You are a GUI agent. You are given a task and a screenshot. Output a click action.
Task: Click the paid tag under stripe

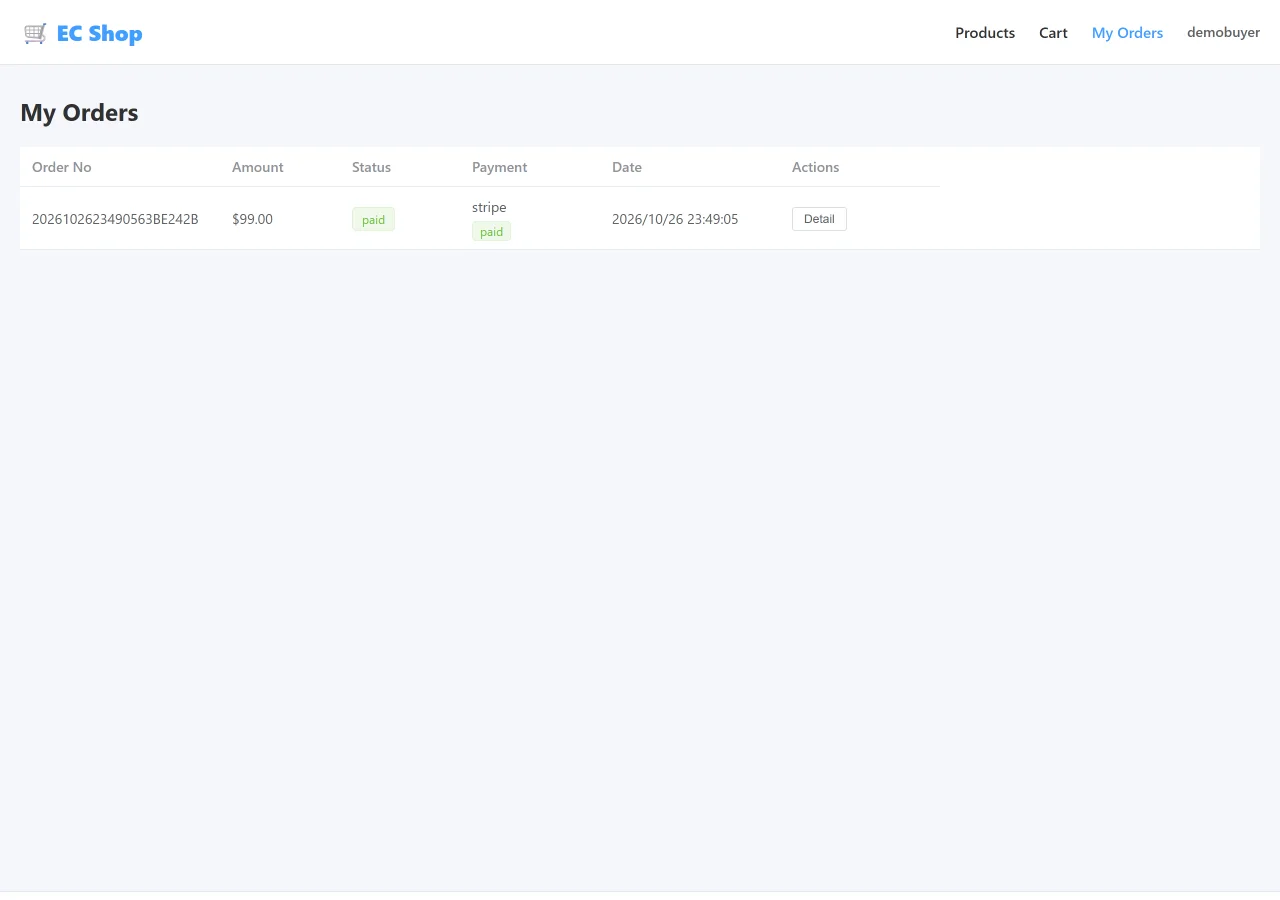click(x=491, y=232)
